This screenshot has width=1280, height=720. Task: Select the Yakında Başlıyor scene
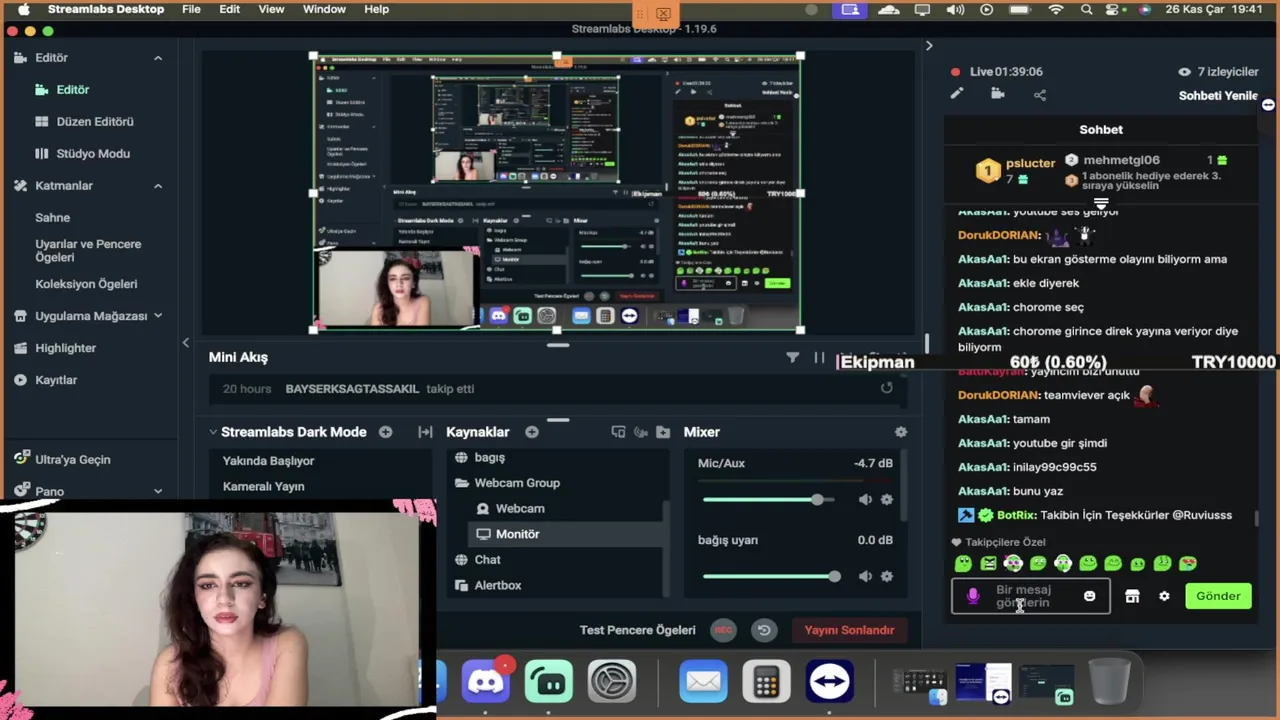click(268, 461)
